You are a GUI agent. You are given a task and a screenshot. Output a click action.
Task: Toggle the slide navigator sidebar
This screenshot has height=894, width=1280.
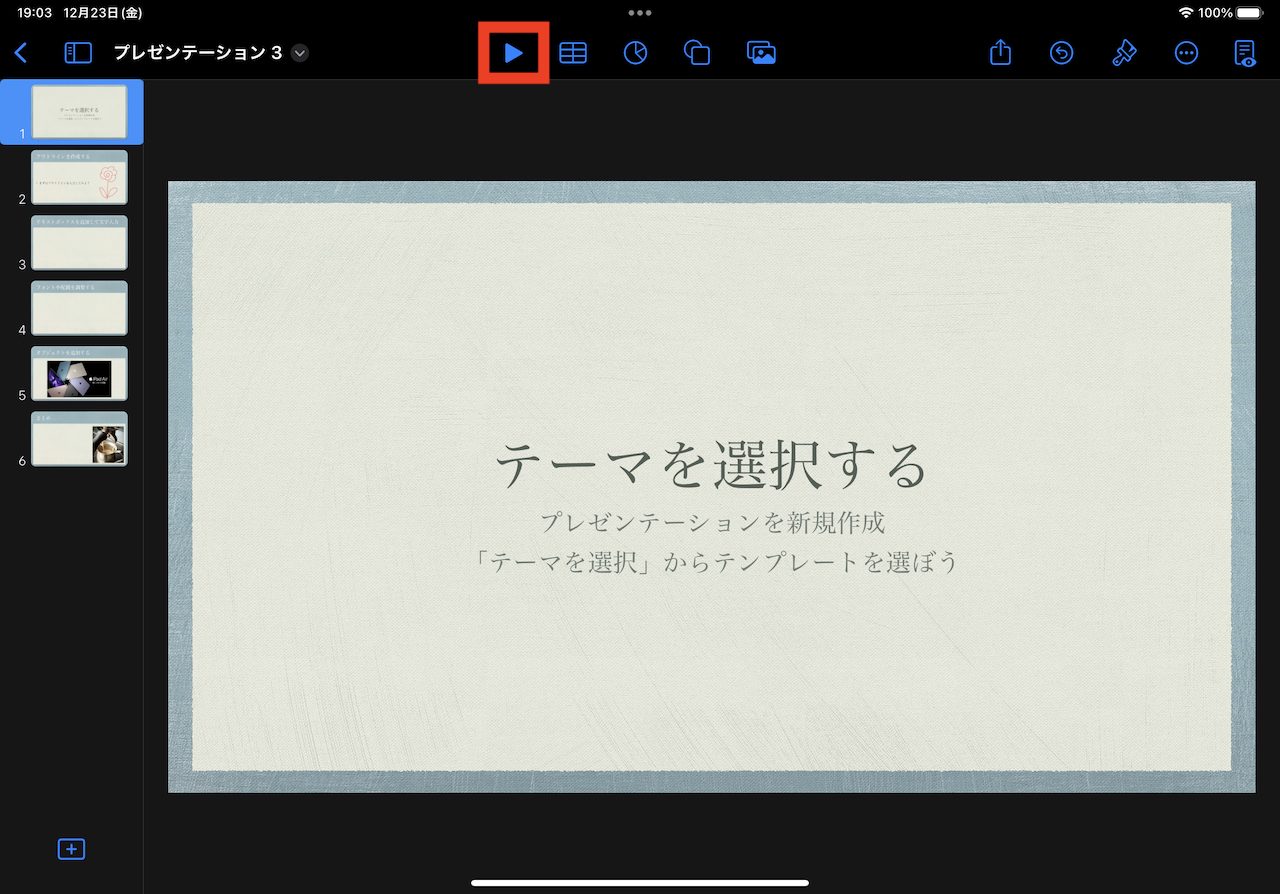point(78,53)
